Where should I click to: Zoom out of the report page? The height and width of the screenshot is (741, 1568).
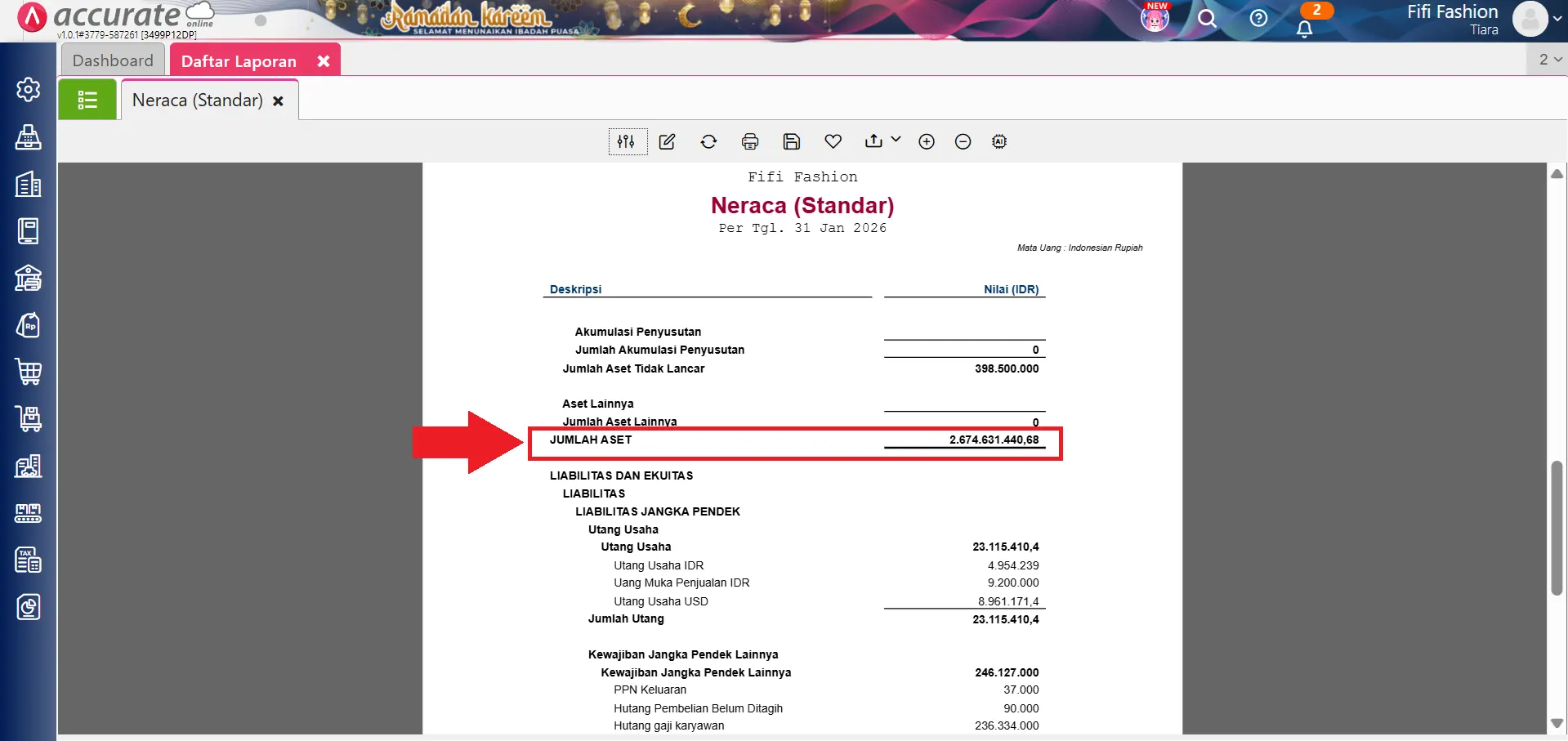pyautogui.click(x=963, y=141)
